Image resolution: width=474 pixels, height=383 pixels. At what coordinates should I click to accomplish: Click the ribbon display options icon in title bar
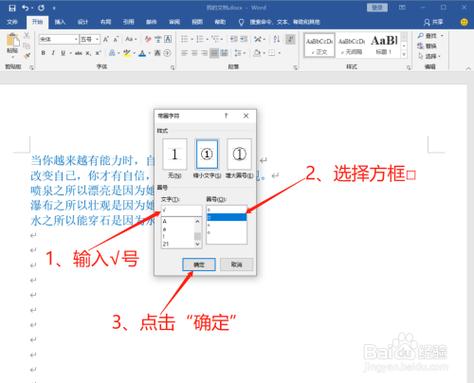pyautogui.click(x=402, y=7)
